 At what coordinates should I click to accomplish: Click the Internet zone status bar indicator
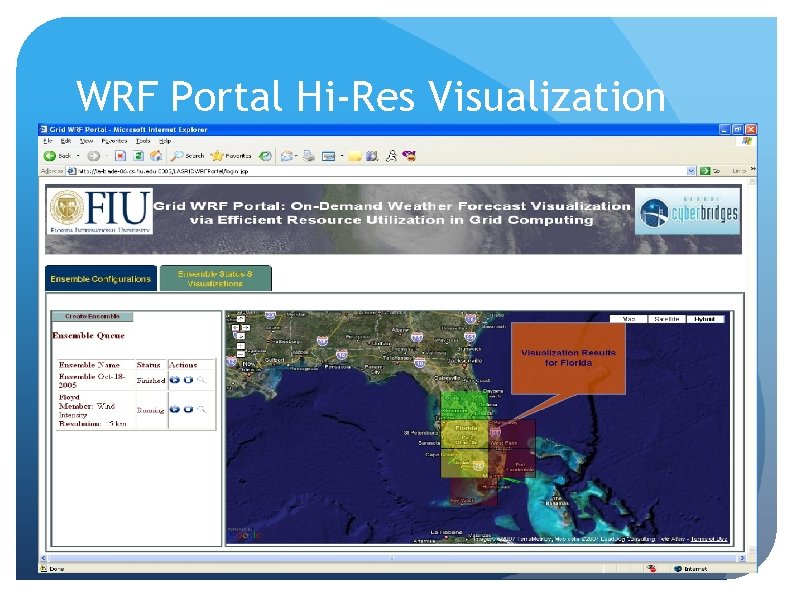coord(691,569)
